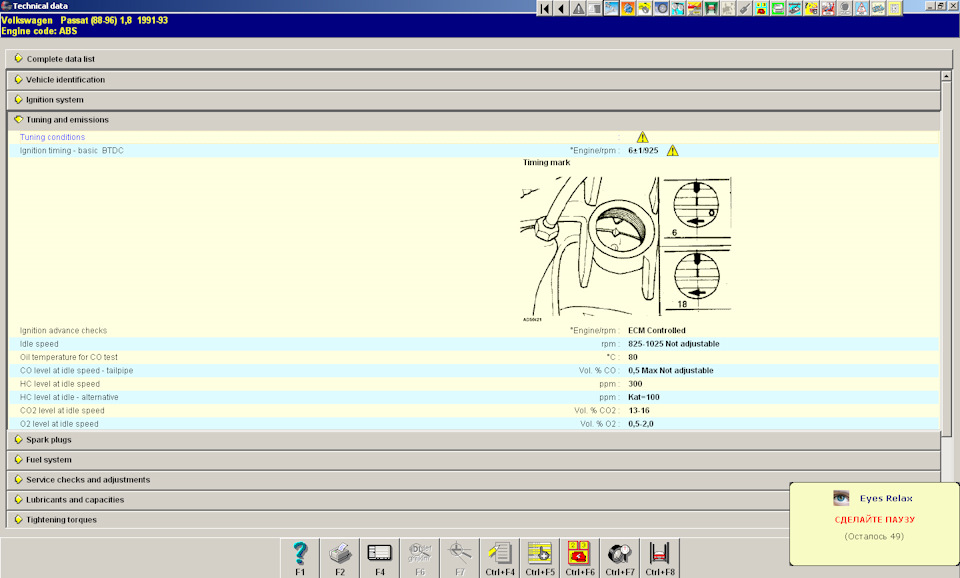The height and width of the screenshot is (578, 960).
Task: Click the gray diagnostic tool toolbar icon
Action: click(744, 9)
